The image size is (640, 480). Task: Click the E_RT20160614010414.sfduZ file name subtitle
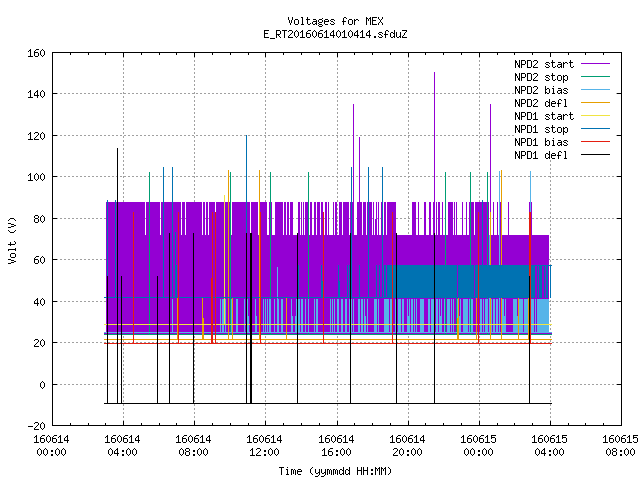335,34
